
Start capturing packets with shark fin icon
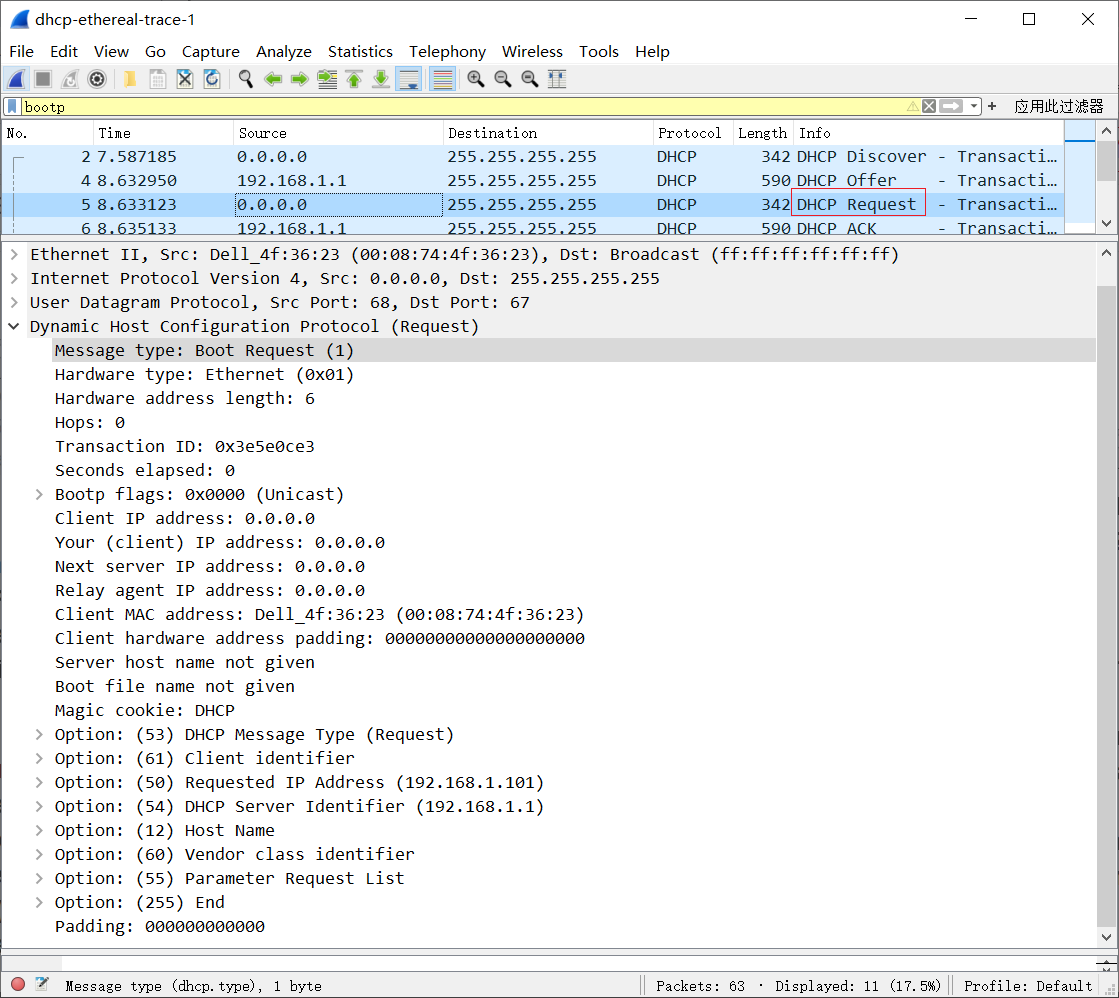pos(16,79)
